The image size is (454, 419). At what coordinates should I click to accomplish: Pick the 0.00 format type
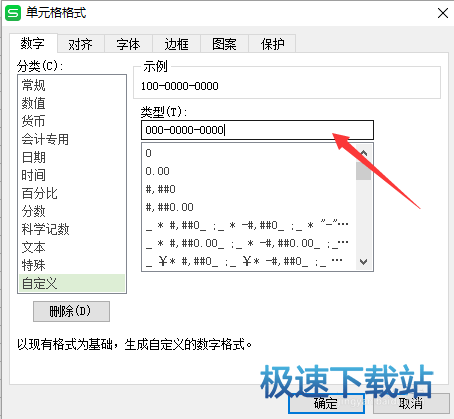(x=249, y=171)
